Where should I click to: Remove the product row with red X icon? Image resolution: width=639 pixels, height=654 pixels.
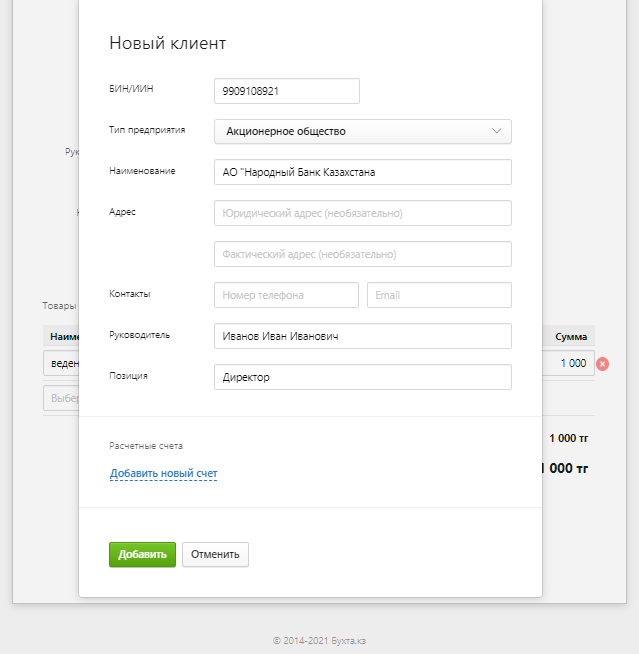[x=602, y=364]
